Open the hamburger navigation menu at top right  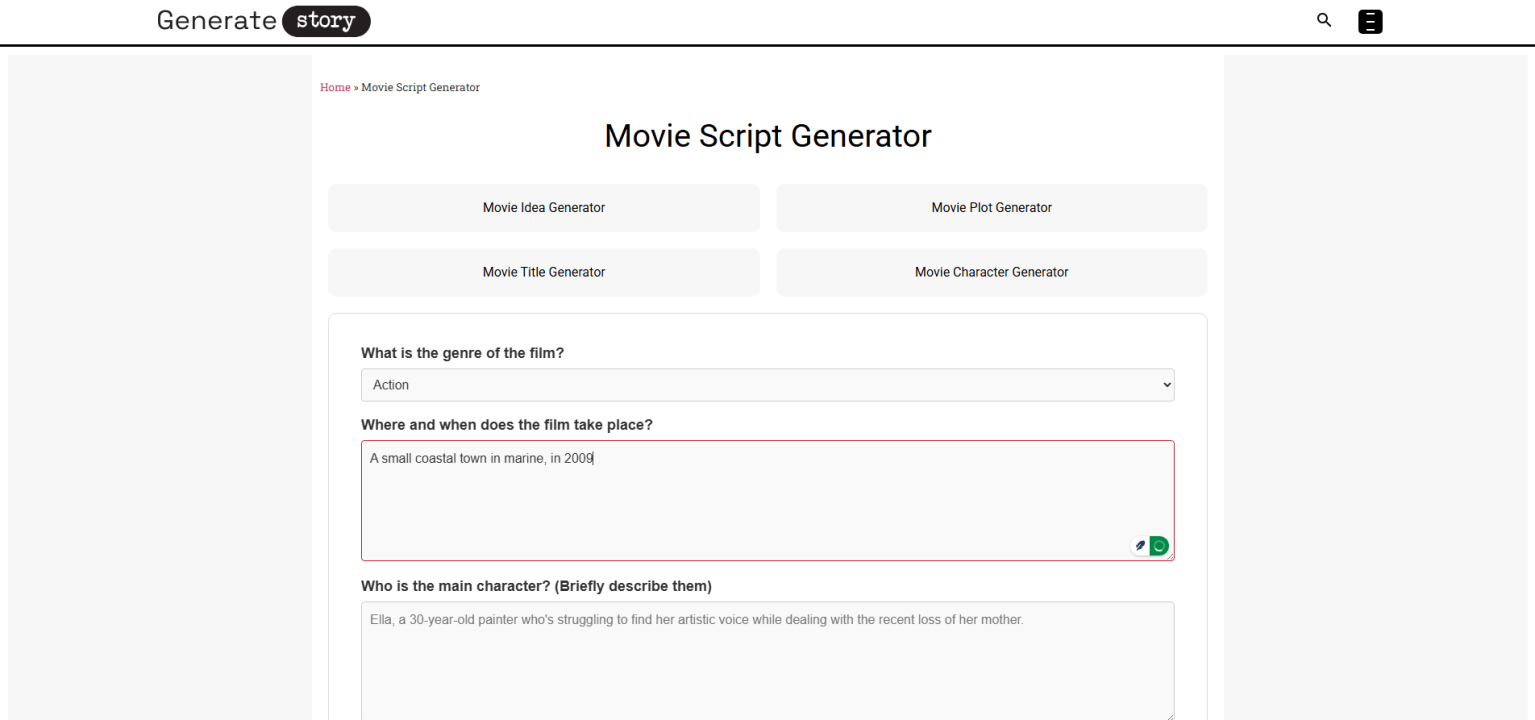[x=1370, y=21]
